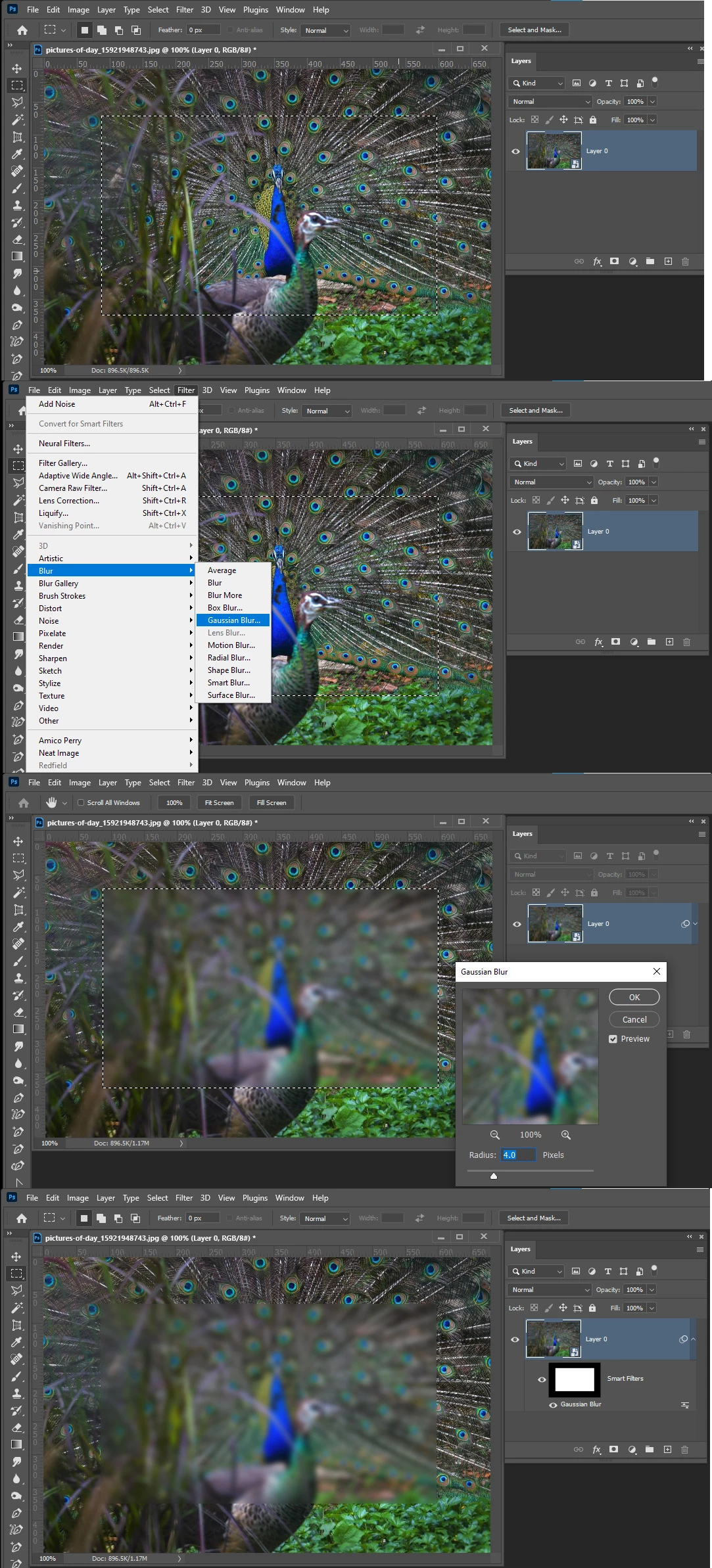Filter for type layers in topmost Layers panel
Image resolution: width=712 pixels, height=1568 pixels.
[608, 83]
